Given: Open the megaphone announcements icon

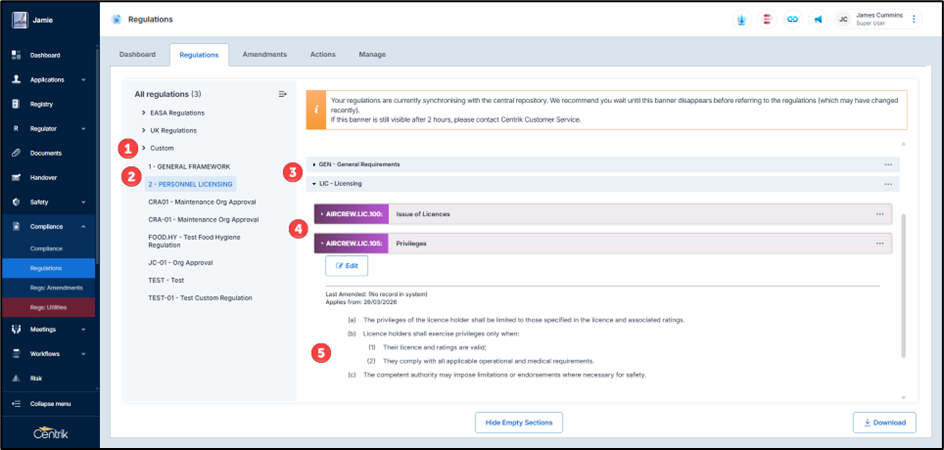Looking at the screenshot, I should point(817,19).
